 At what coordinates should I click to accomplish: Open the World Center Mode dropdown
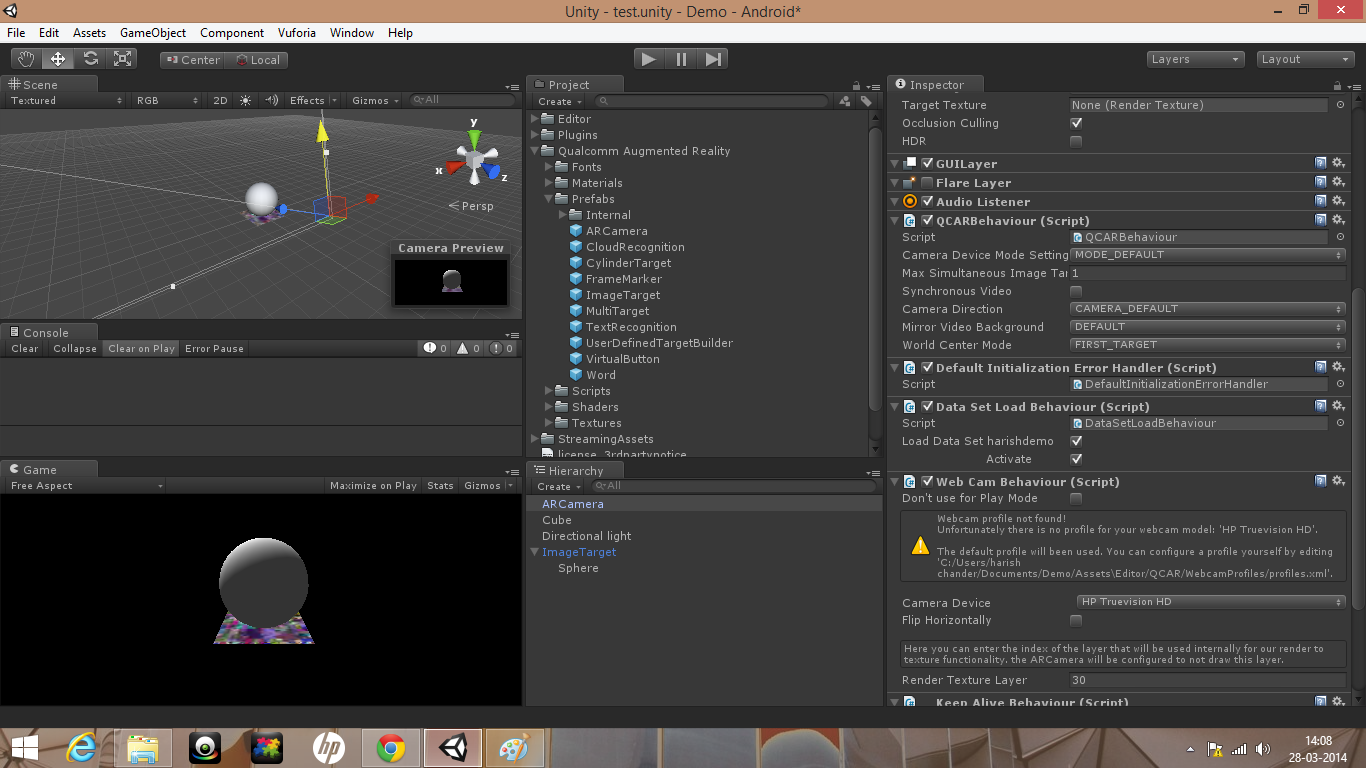point(1208,345)
